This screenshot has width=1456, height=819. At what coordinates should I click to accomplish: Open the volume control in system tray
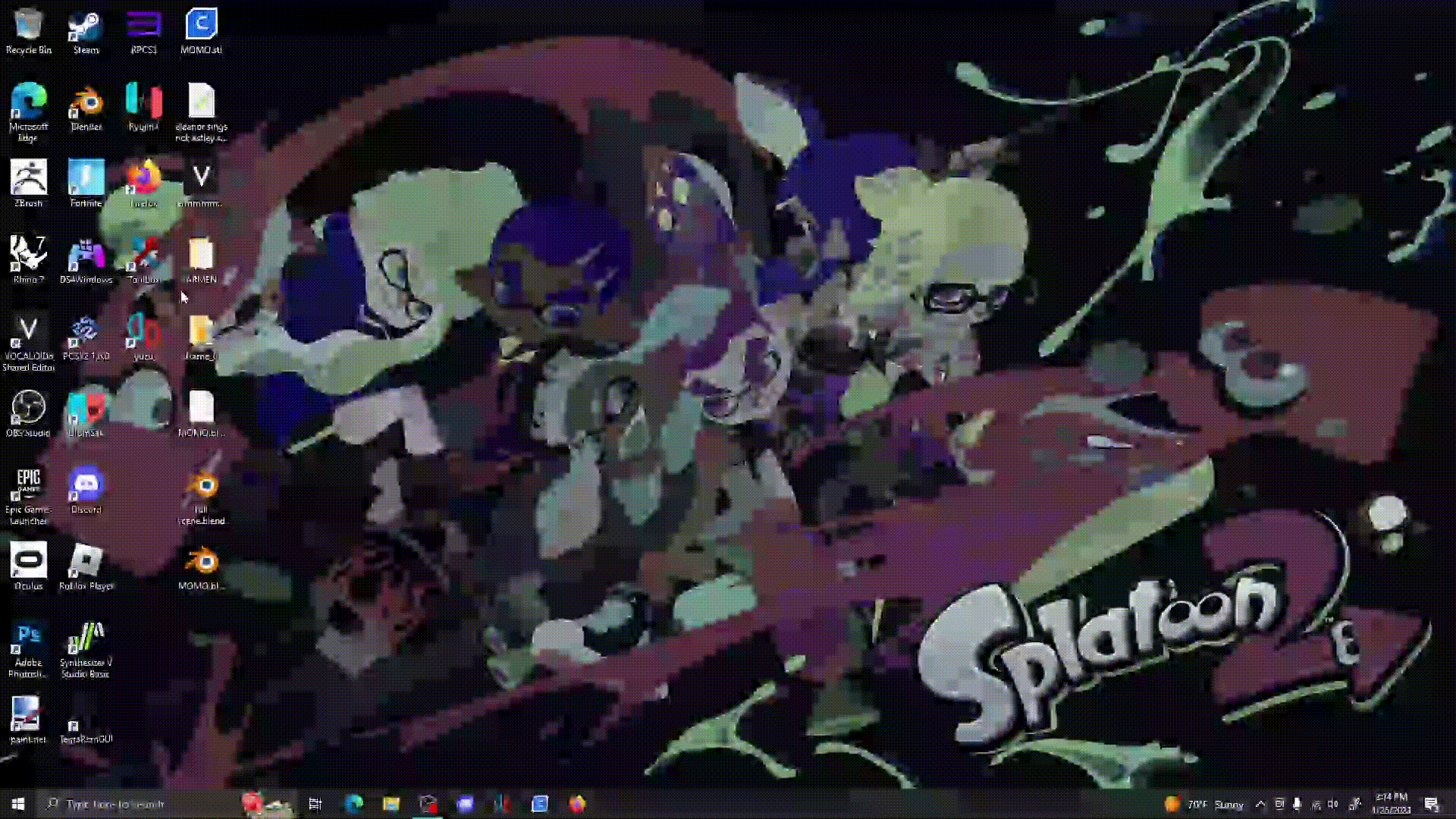point(1334,804)
